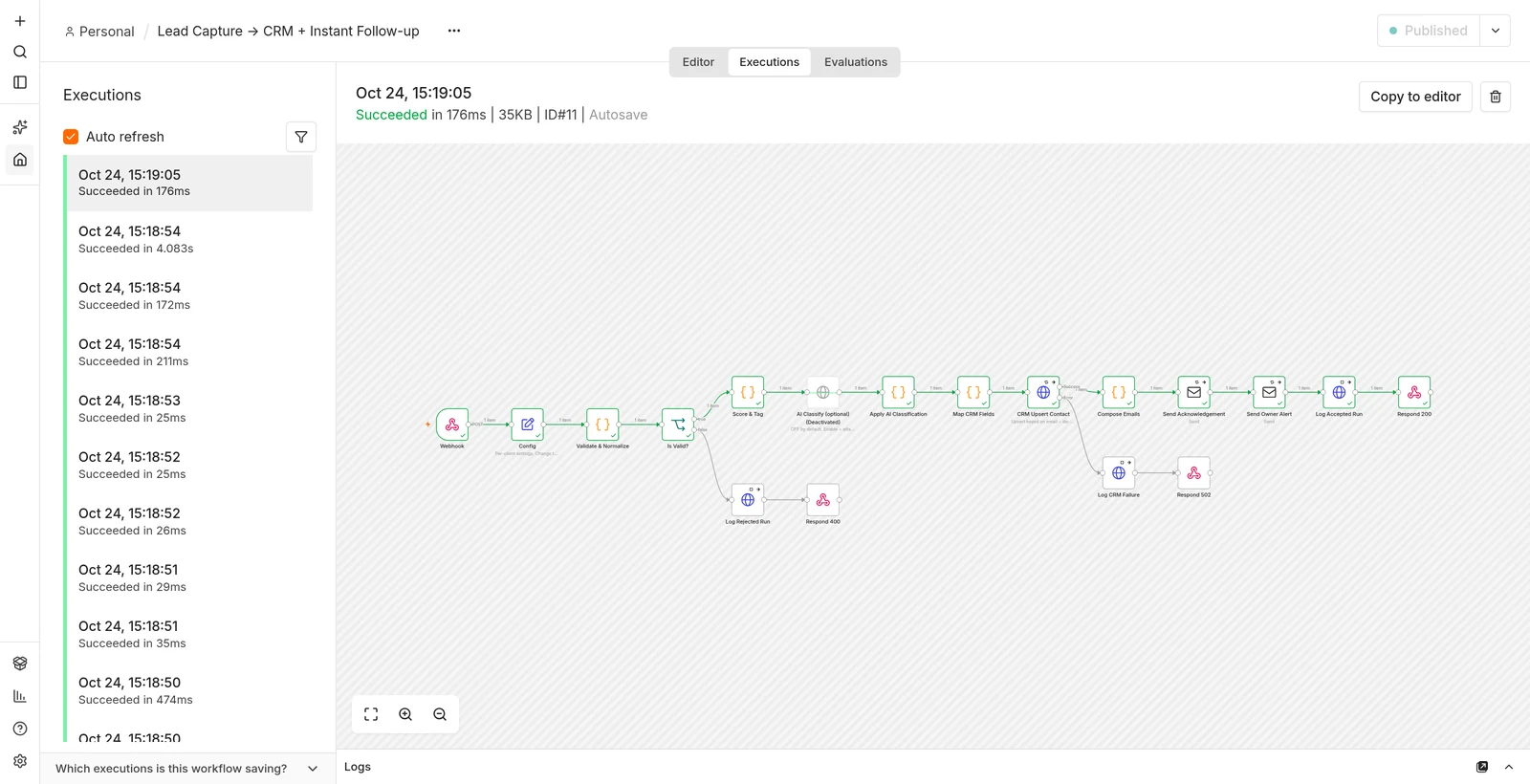This screenshot has width=1530, height=784.
Task: Select the Send Acknowledgement email node
Action: (x=1193, y=392)
